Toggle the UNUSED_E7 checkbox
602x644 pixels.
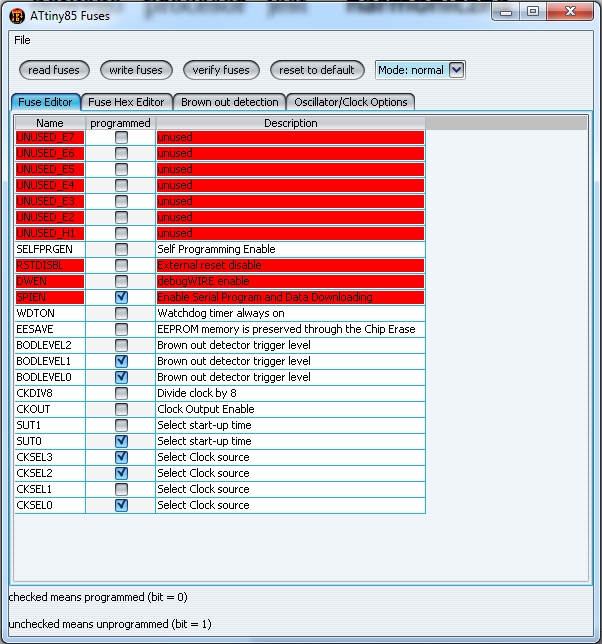tap(121, 137)
